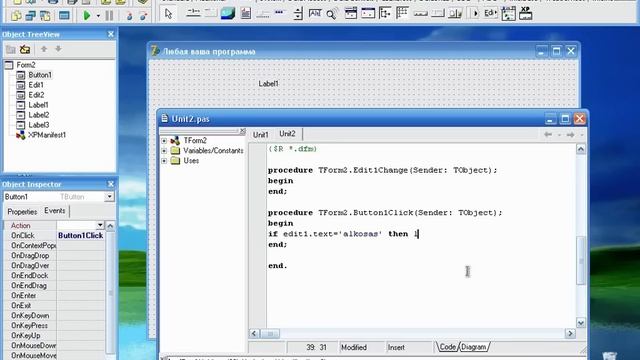Click the green Run button
Viewport: 640px width, 360px height.
click(87, 16)
